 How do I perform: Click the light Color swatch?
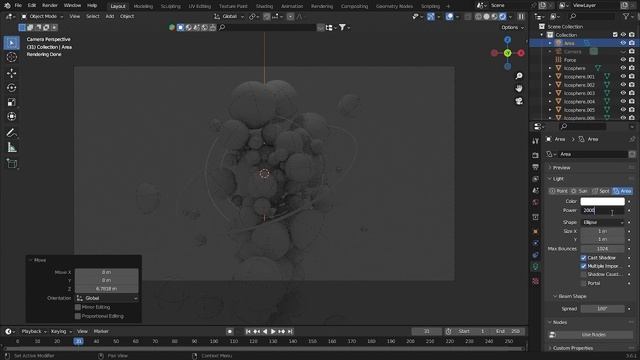point(602,201)
